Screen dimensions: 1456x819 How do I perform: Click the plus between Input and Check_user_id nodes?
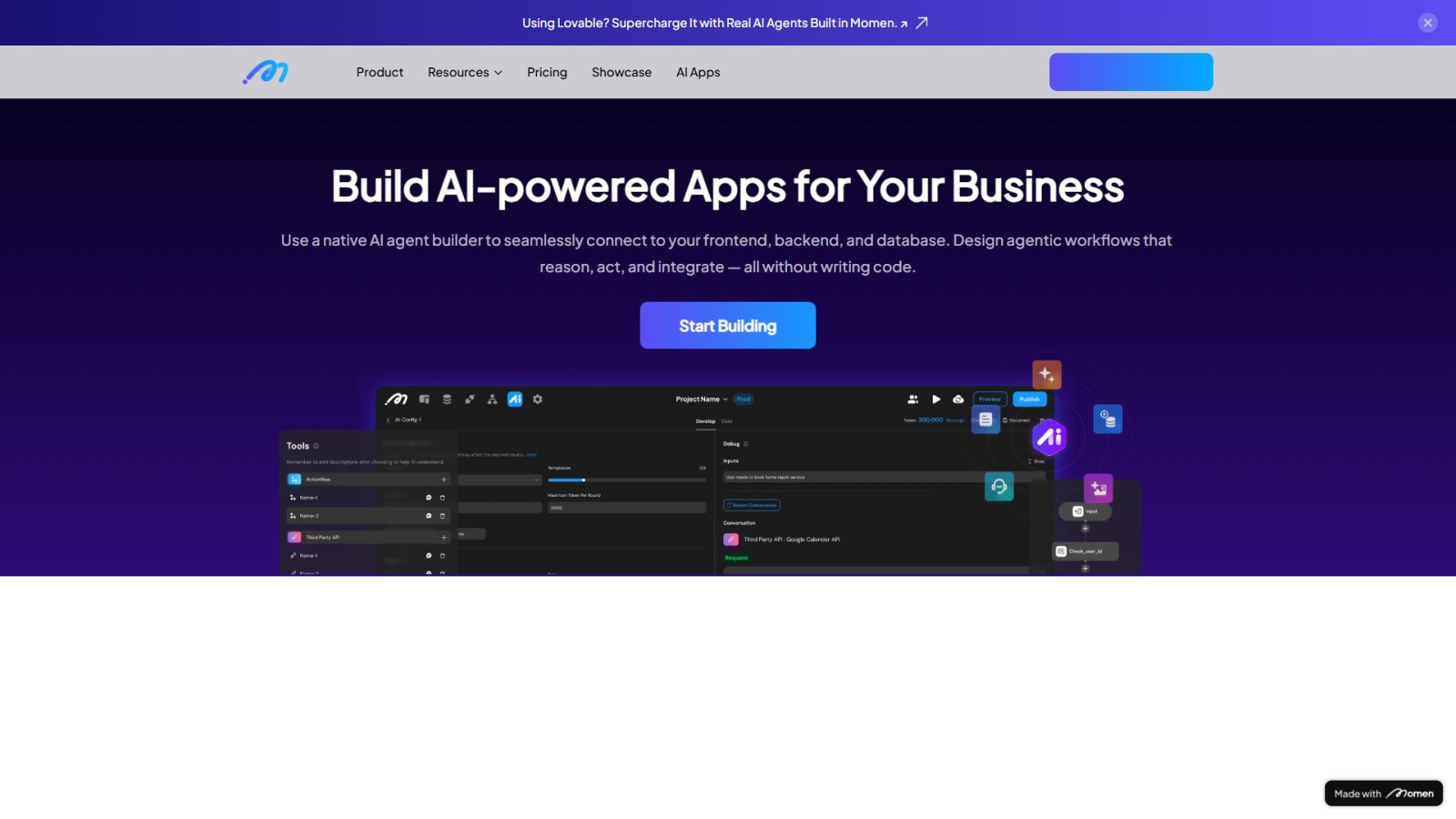[x=1085, y=529]
